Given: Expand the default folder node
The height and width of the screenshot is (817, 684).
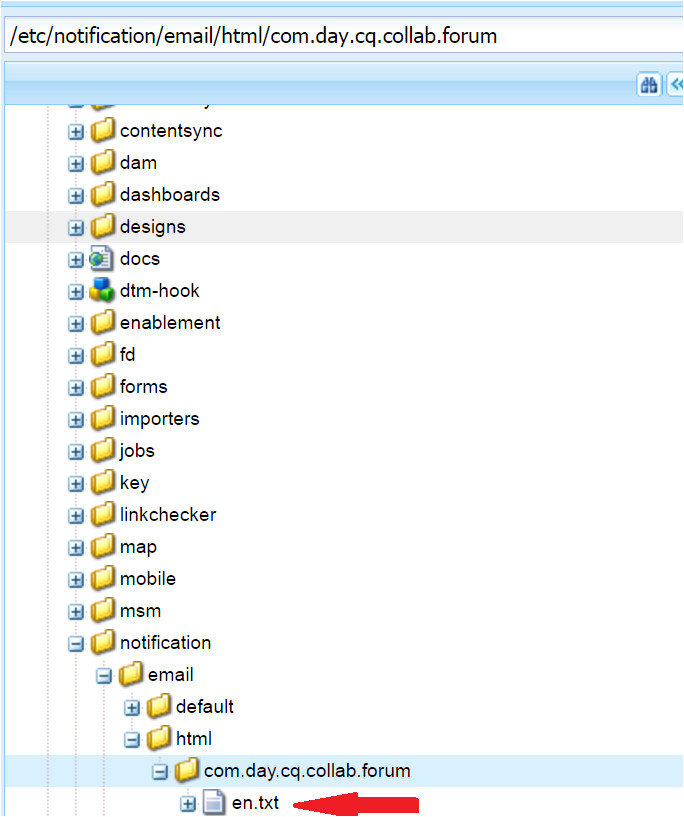Looking at the screenshot, I should click(x=132, y=708).
